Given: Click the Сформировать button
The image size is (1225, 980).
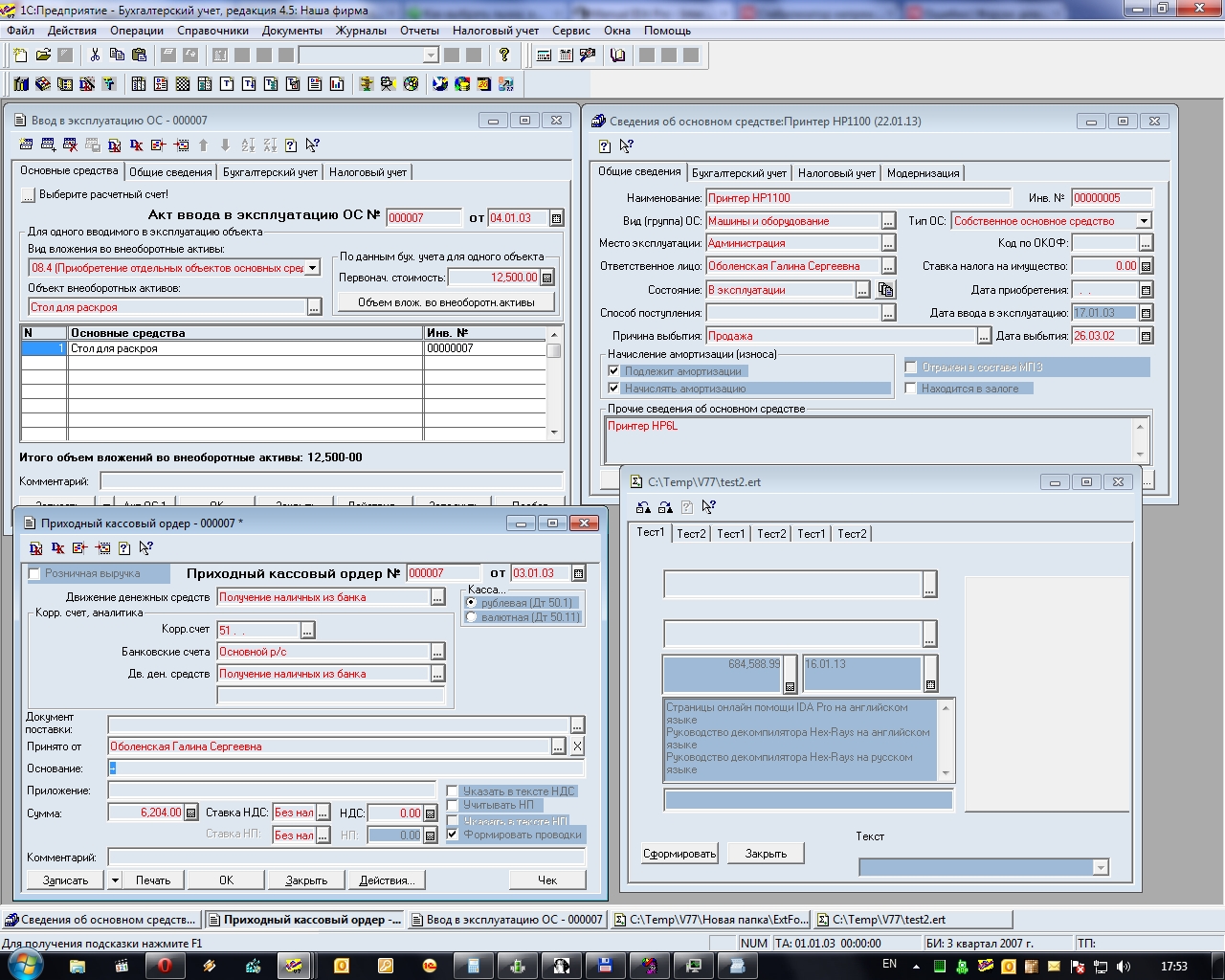Looking at the screenshot, I should point(679,854).
